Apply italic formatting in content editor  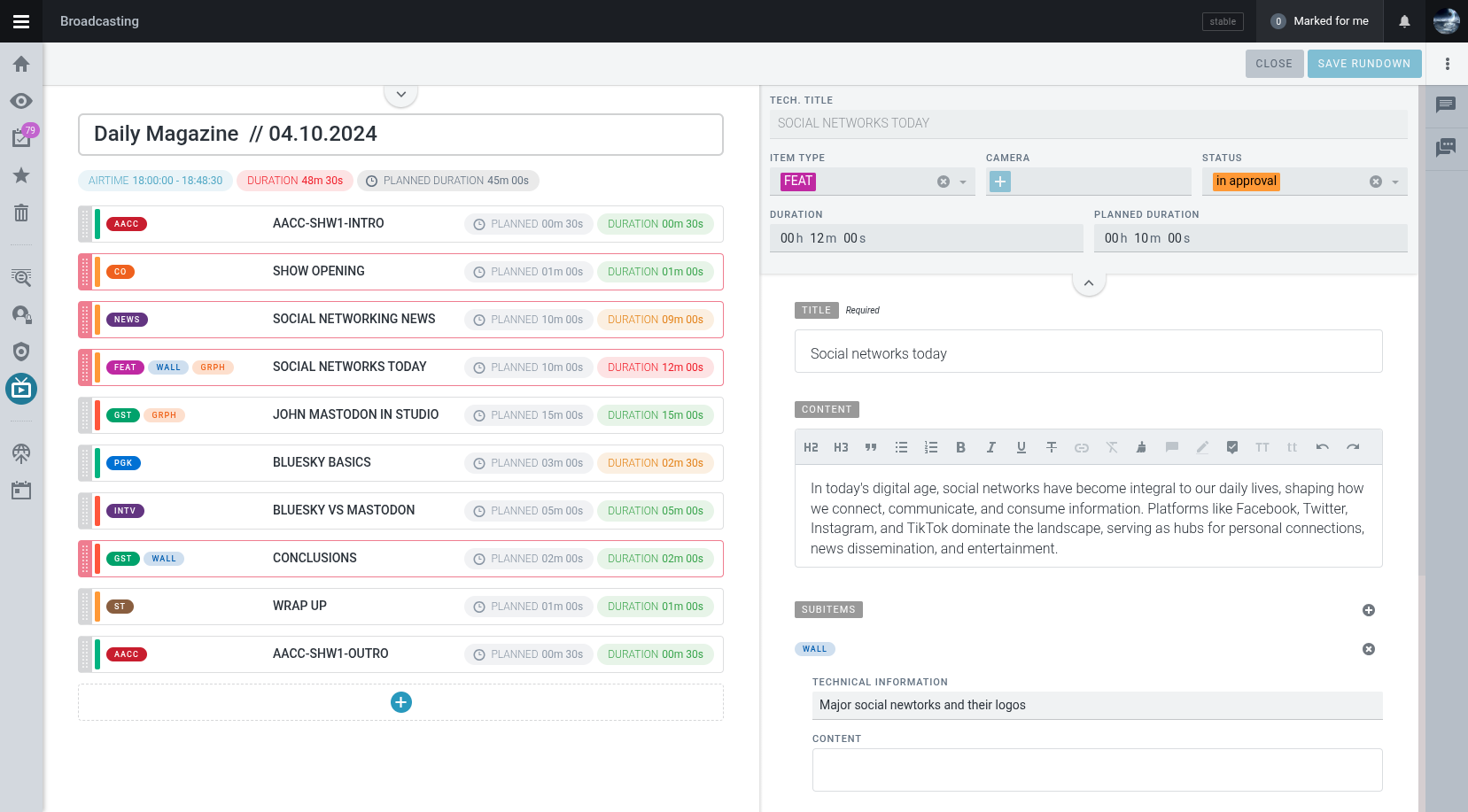tap(990, 447)
